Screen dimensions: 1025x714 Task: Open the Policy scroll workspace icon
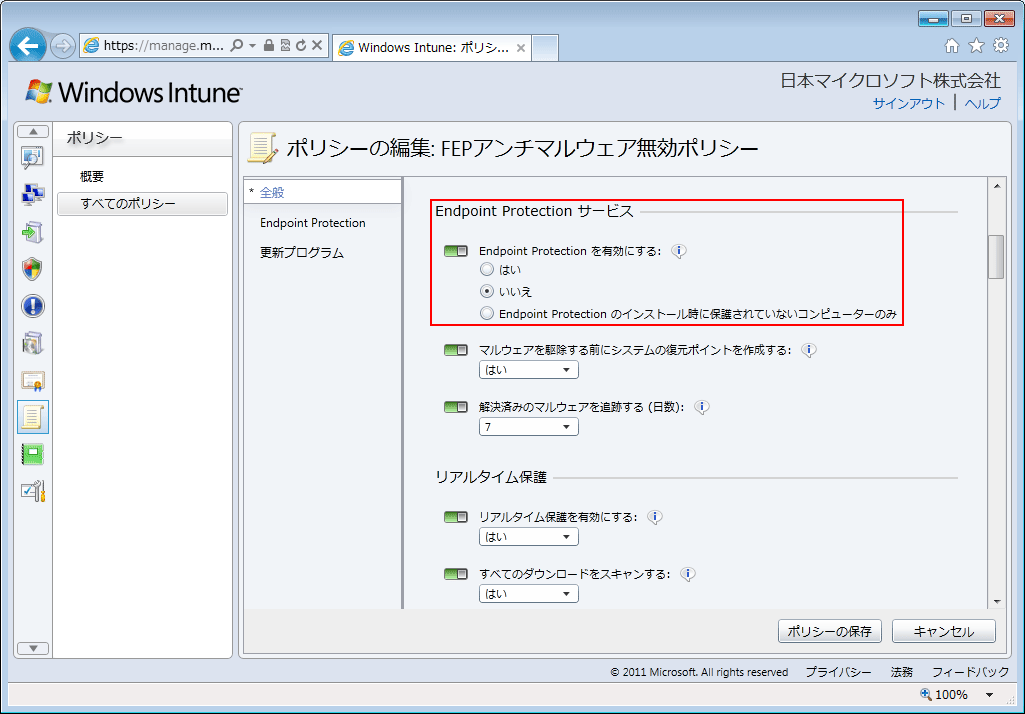click(x=33, y=417)
